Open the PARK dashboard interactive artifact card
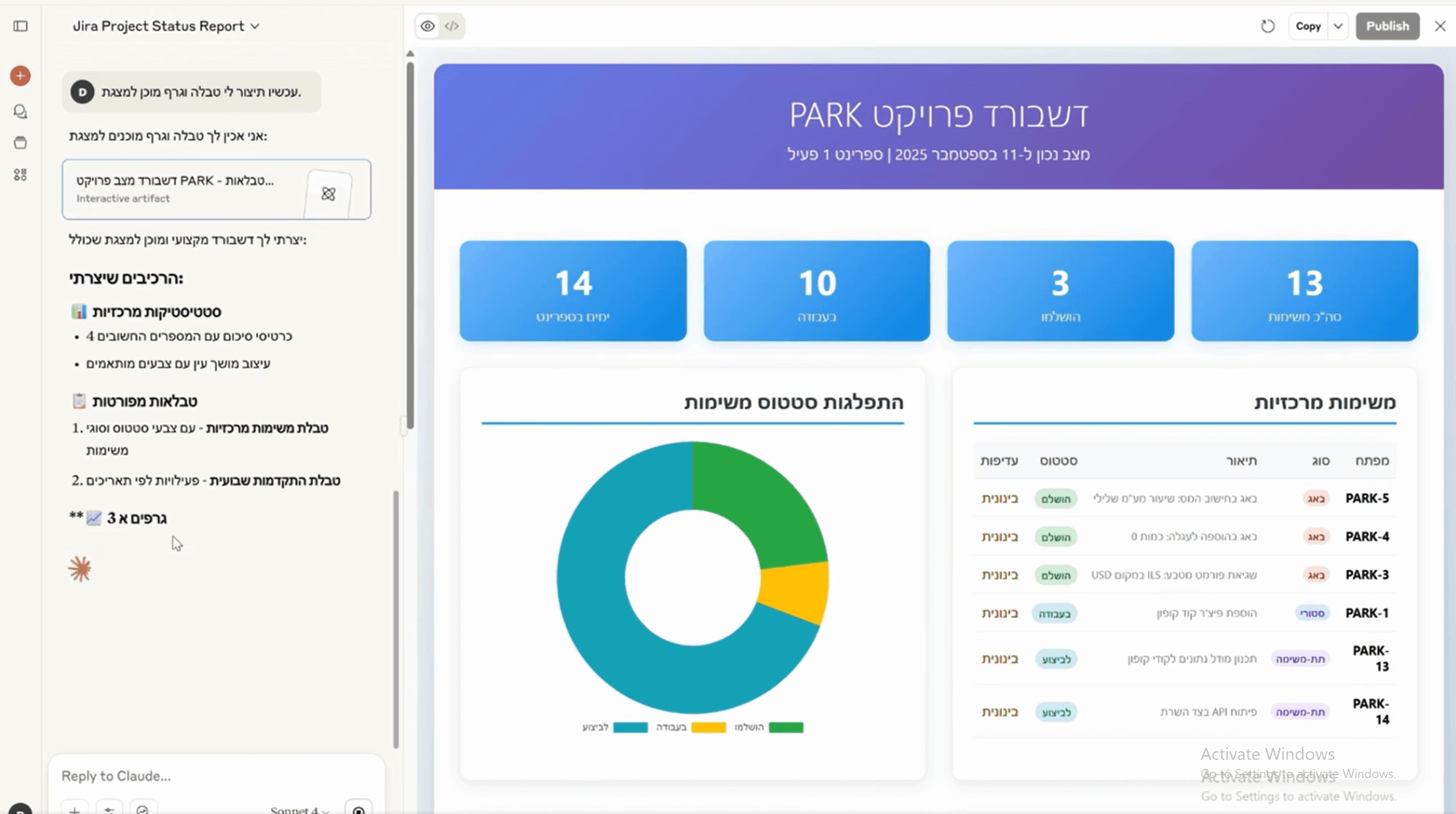The width and height of the screenshot is (1456, 814). point(216,189)
